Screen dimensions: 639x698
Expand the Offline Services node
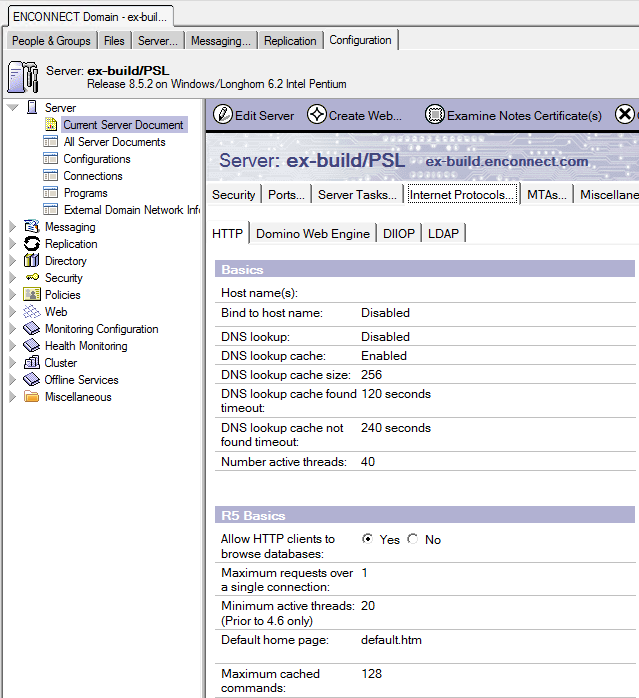point(12,379)
